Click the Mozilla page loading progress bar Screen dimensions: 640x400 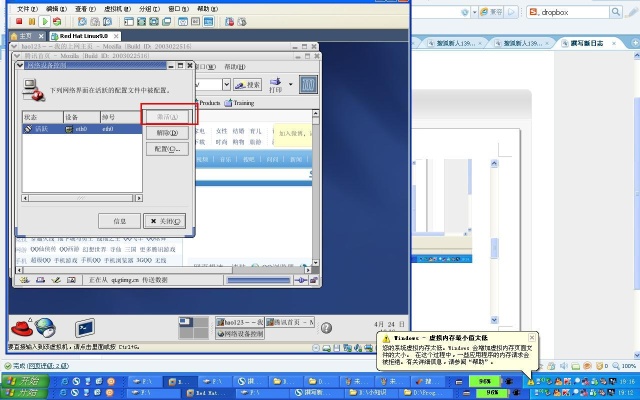click(258, 280)
